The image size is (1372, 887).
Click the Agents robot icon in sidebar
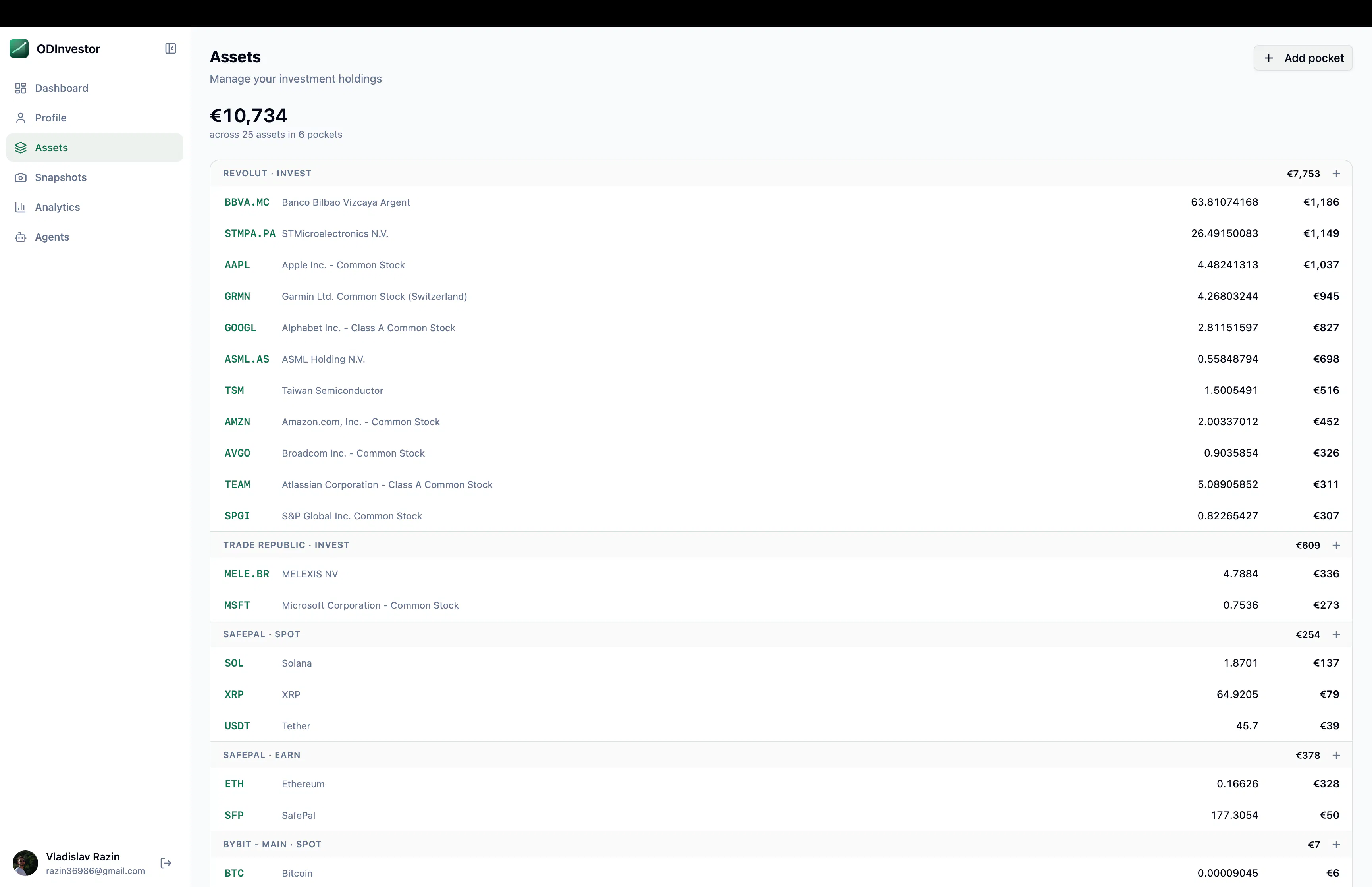[21, 237]
